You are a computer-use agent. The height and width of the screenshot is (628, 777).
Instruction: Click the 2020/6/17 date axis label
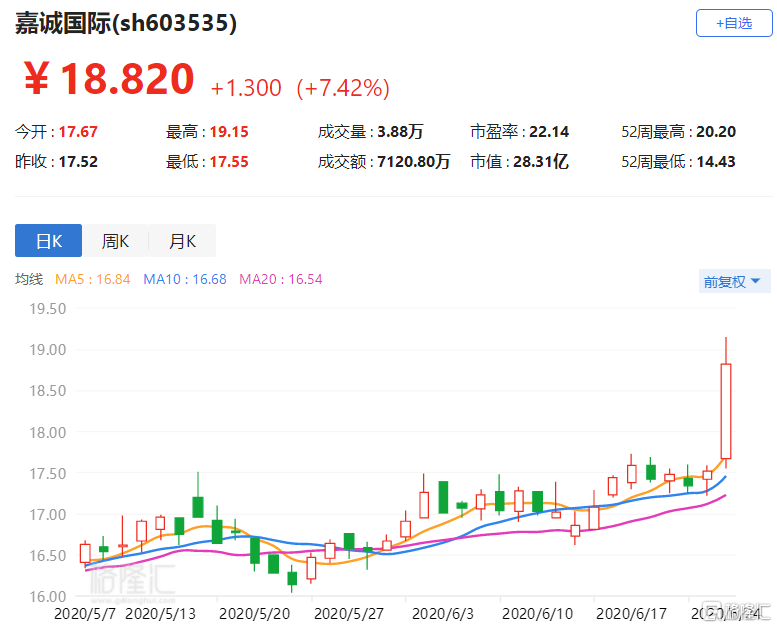631,614
